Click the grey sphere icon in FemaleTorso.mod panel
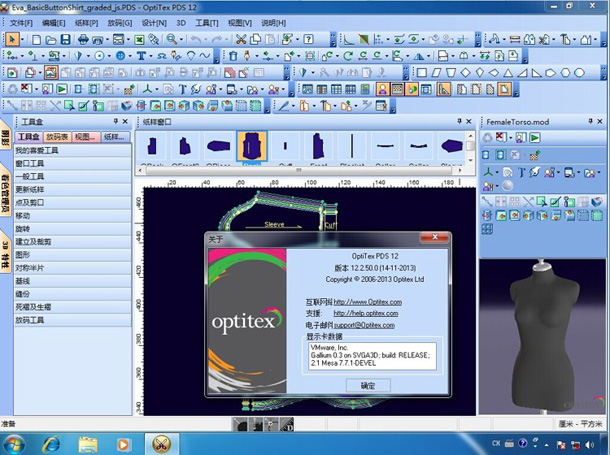 click(507, 186)
